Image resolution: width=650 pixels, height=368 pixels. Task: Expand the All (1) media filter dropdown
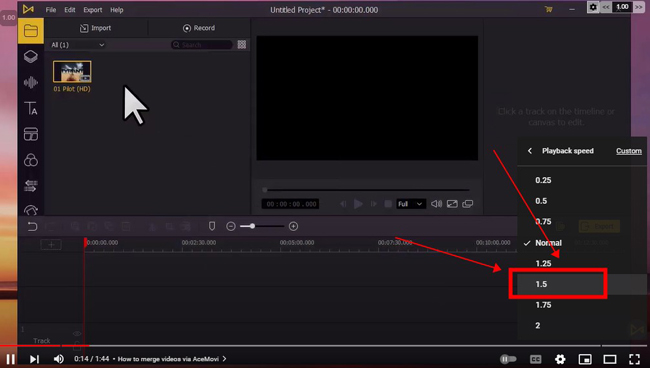coord(78,45)
